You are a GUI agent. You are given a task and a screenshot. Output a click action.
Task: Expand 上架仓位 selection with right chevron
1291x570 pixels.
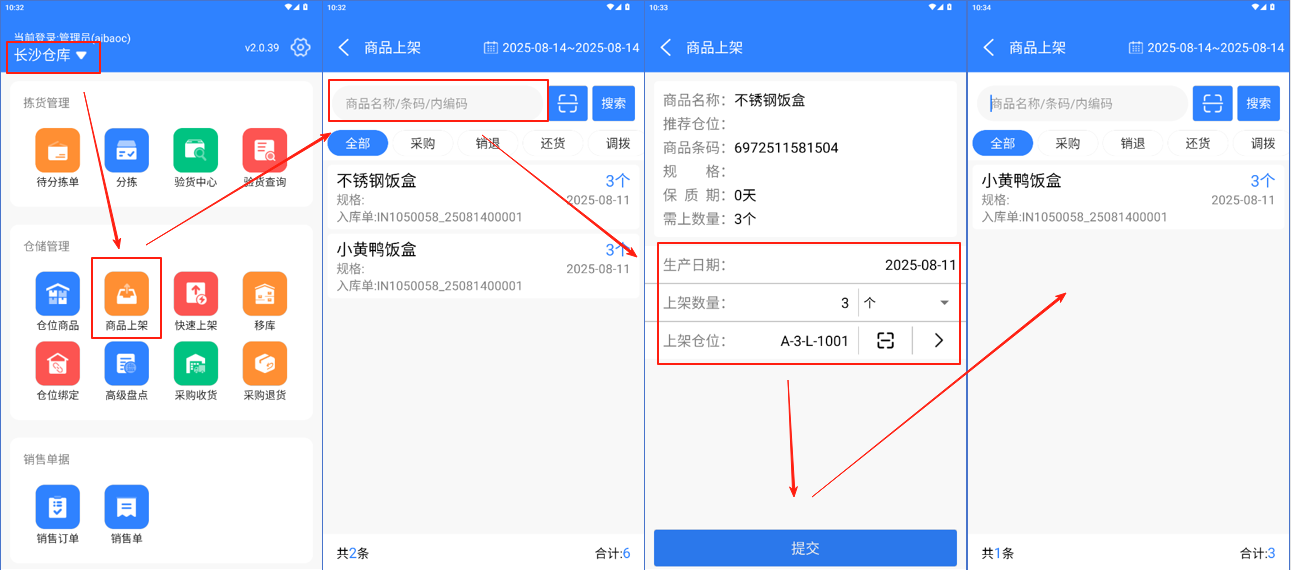938,341
